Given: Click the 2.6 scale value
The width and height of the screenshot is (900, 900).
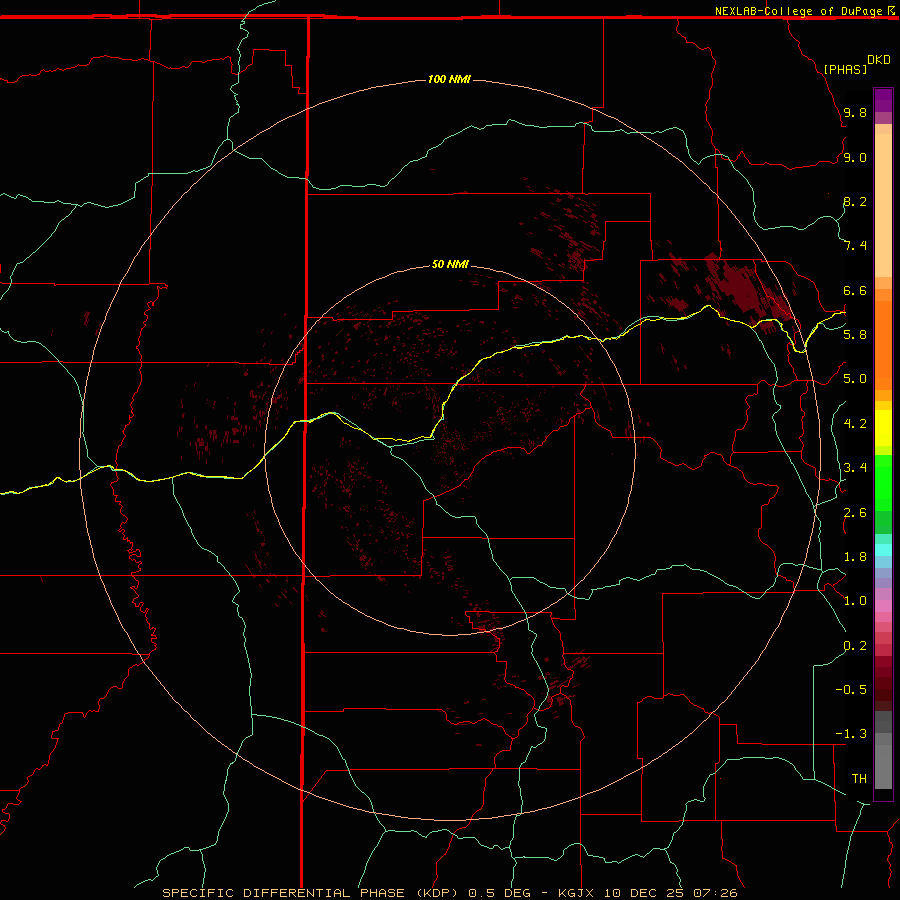Looking at the screenshot, I should pos(855,512).
